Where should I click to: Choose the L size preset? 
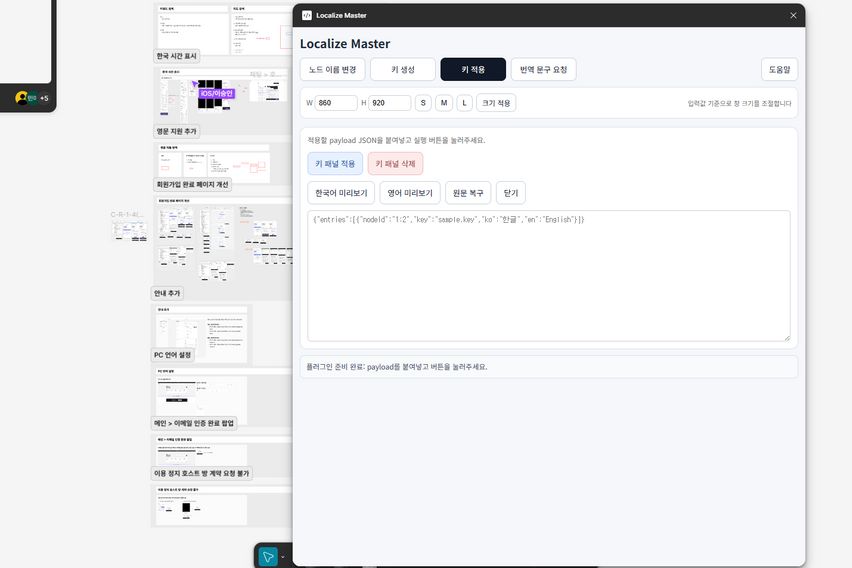pos(465,103)
